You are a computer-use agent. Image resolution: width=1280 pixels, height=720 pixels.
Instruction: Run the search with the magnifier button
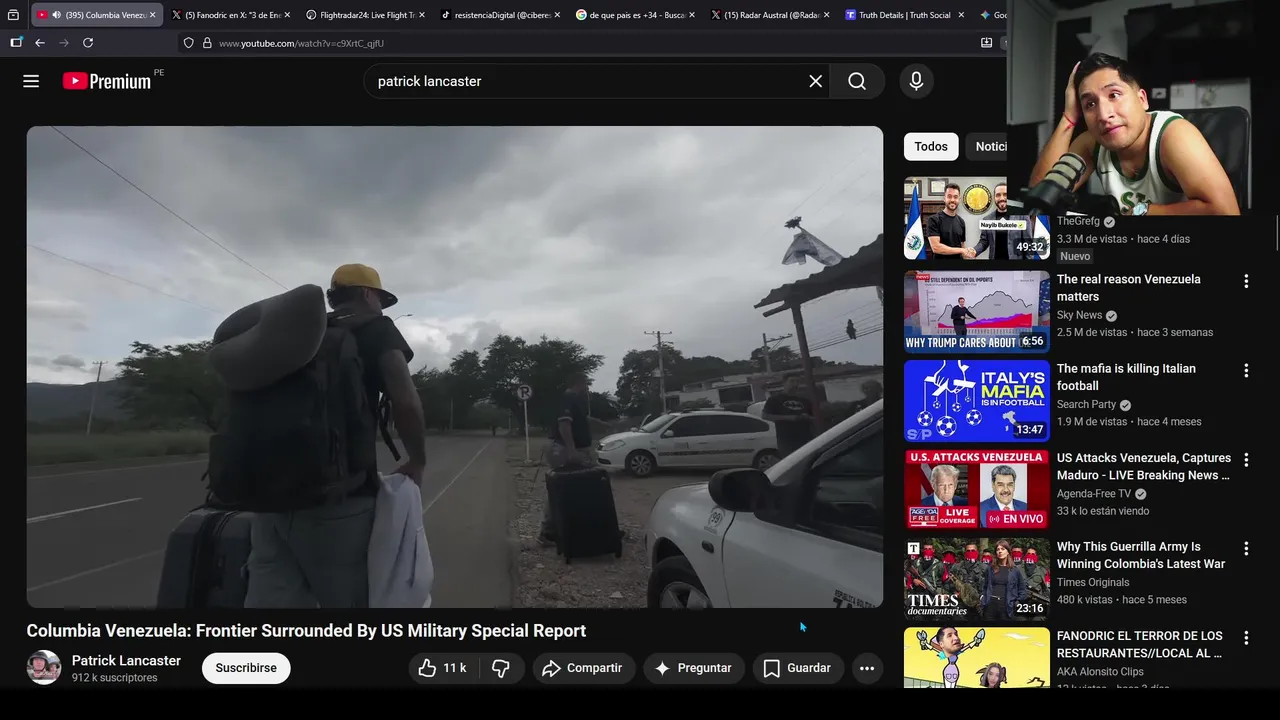(x=857, y=81)
